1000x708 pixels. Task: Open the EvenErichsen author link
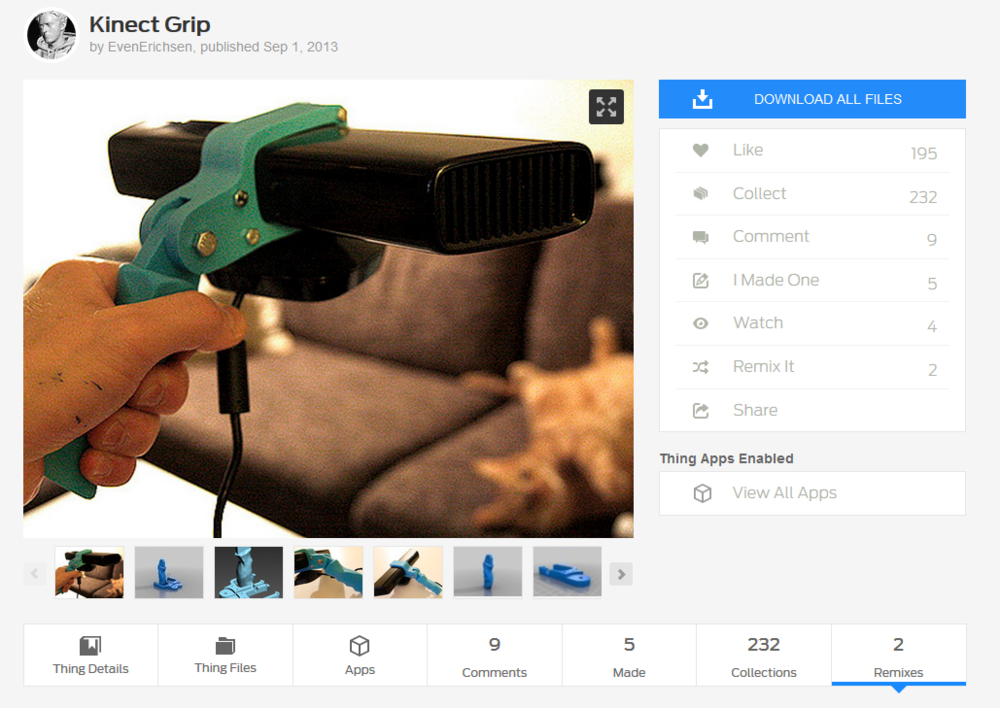click(150, 47)
